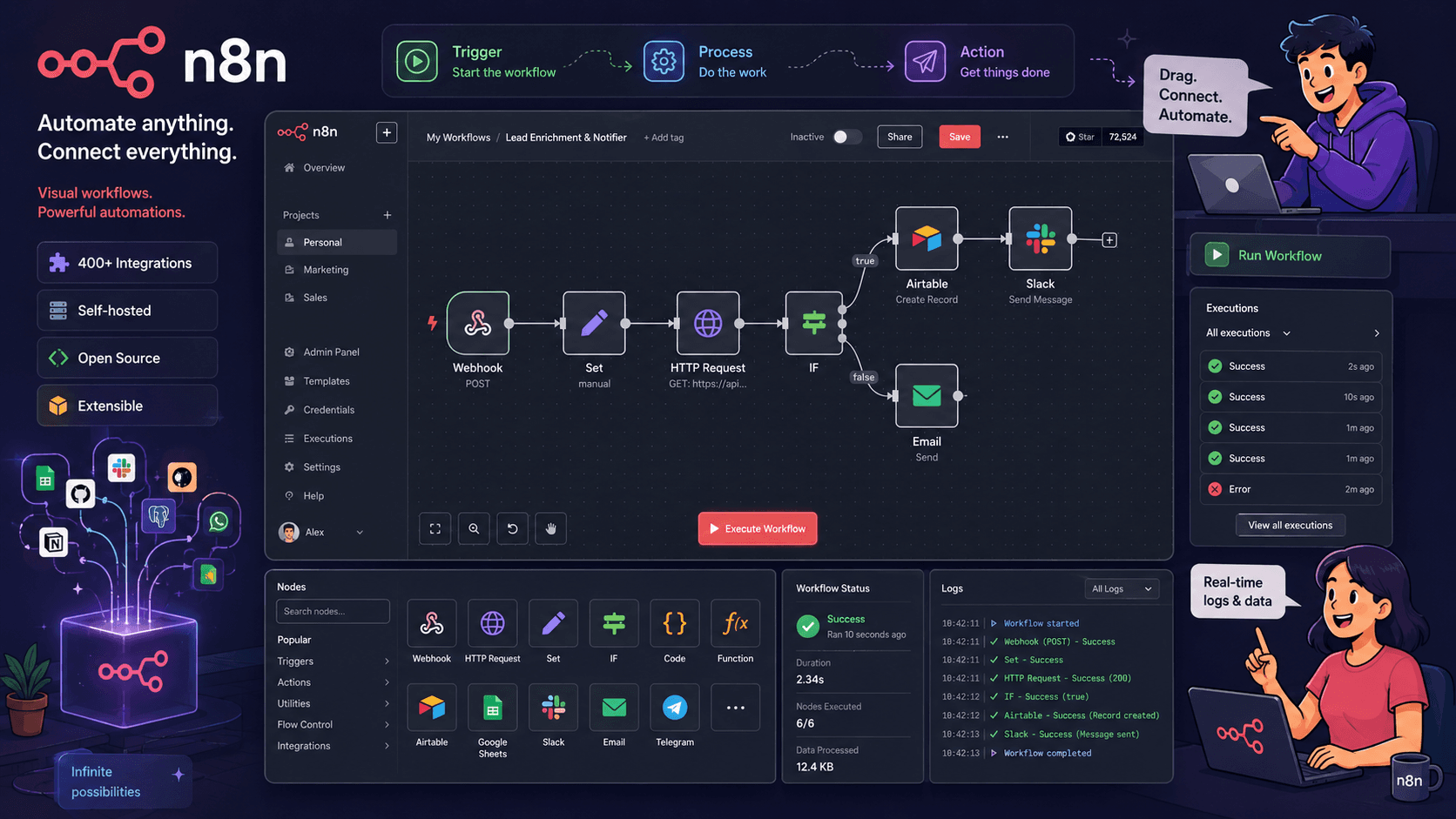Expand the Integrations node category
Image resolution: width=1456 pixels, height=819 pixels.
click(x=334, y=746)
